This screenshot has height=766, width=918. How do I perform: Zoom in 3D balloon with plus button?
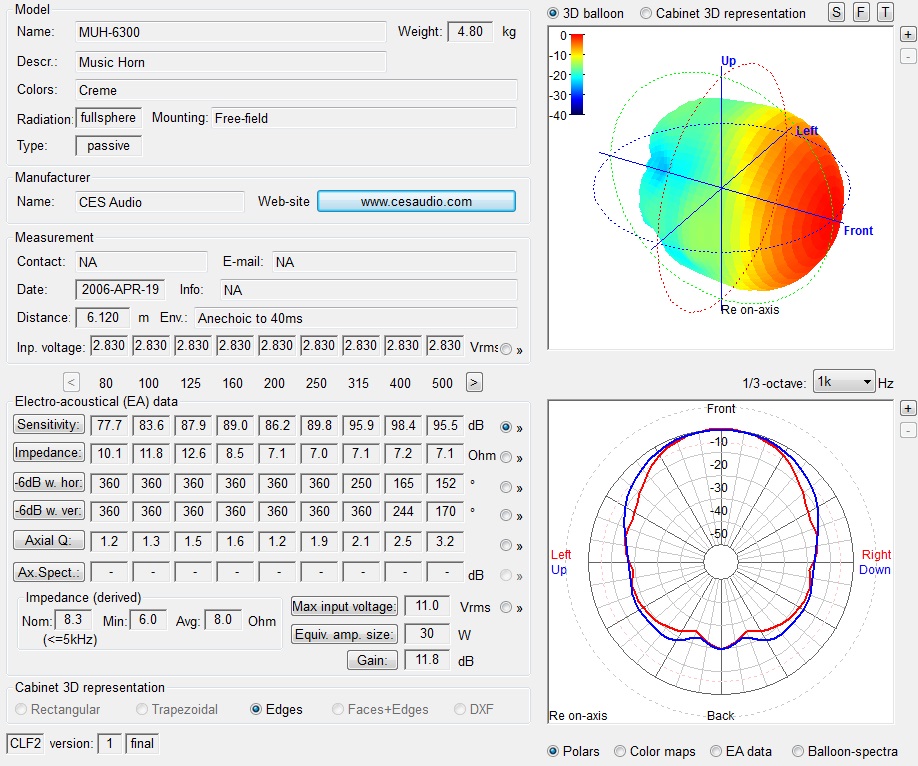[907, 34]
